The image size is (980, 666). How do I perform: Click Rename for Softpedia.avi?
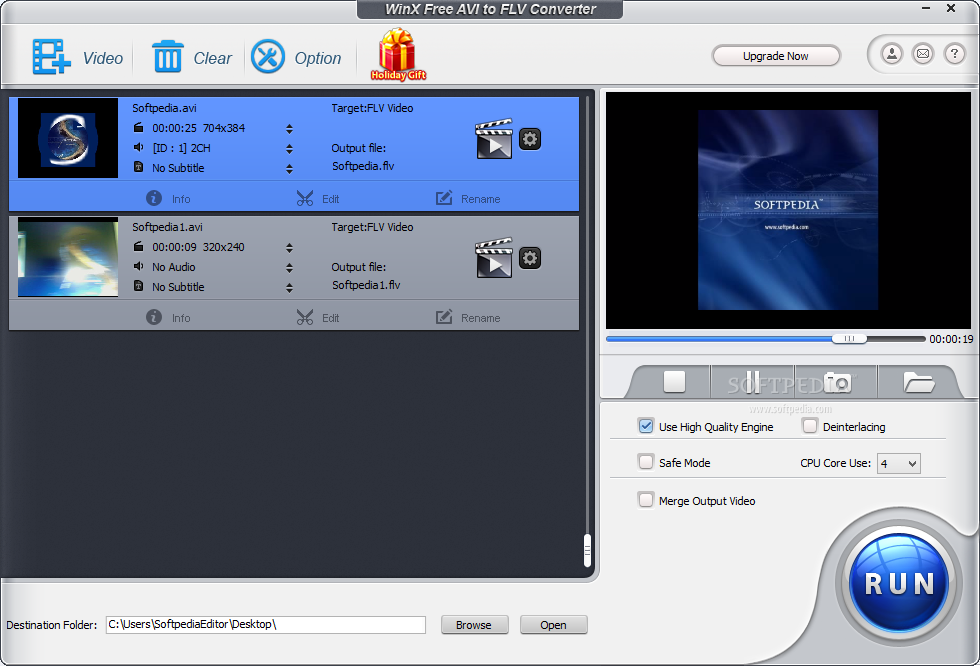468,199
